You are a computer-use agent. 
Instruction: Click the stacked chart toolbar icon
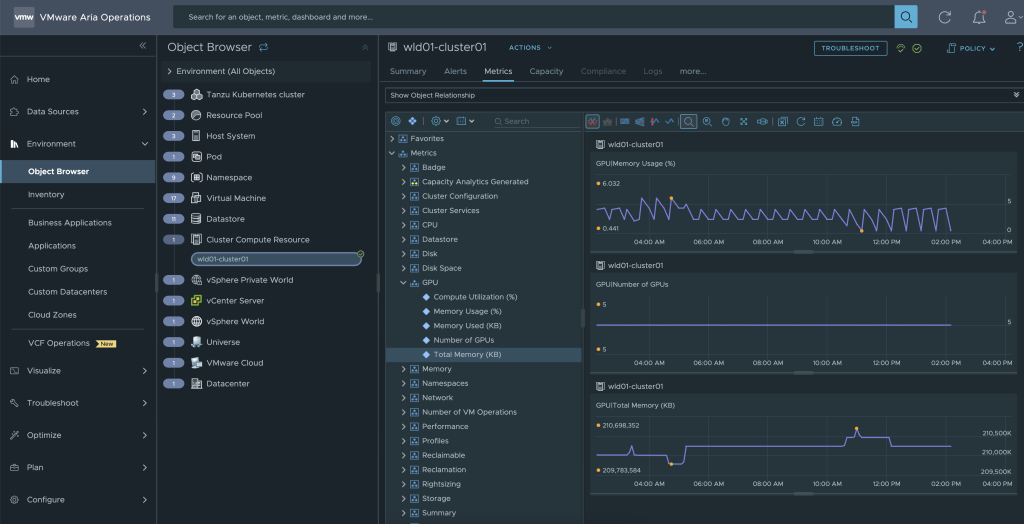click(607, 121)
